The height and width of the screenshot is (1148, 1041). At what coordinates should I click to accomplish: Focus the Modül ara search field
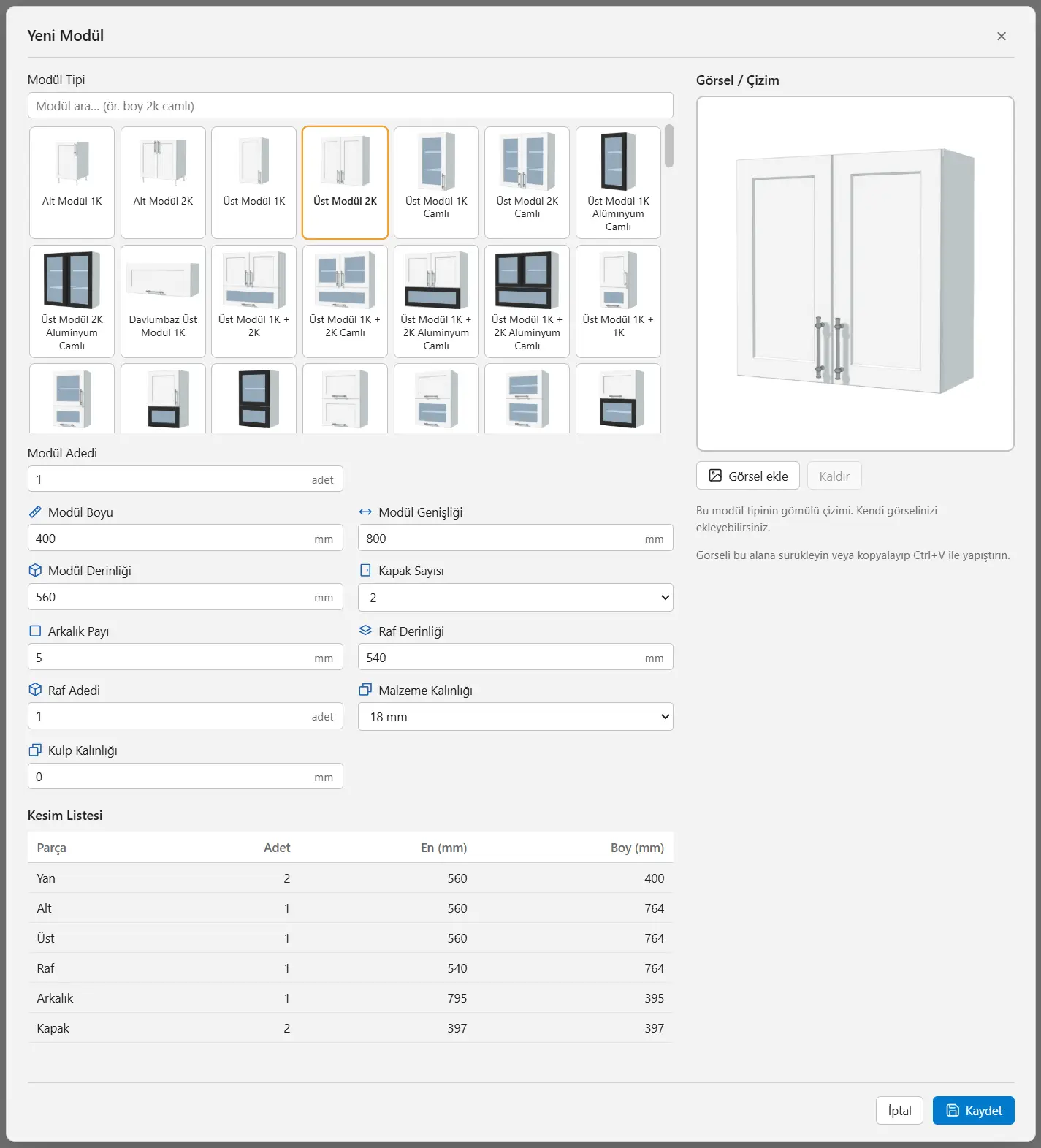pyautogui.click(x=351, y=105)
